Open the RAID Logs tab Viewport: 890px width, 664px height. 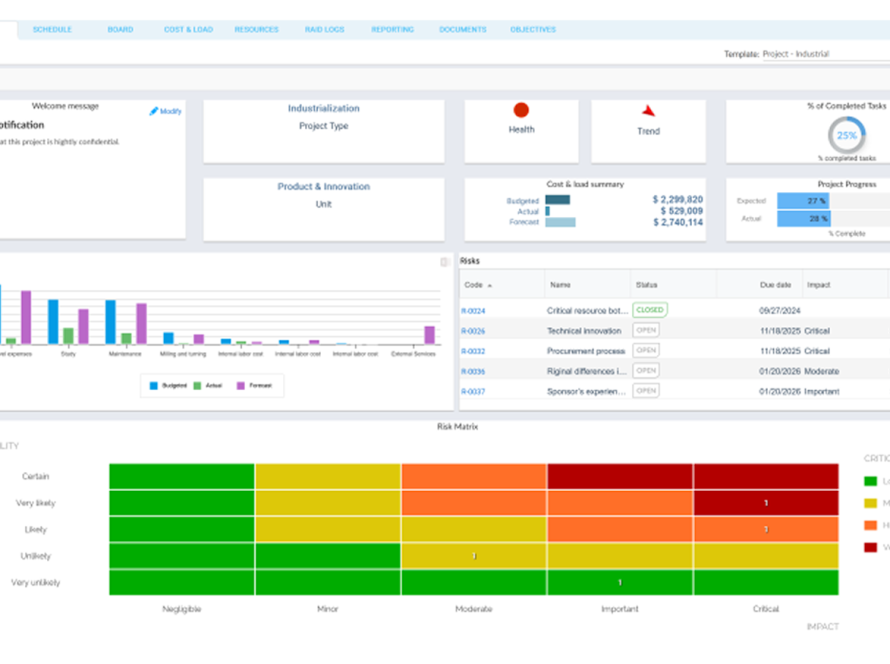tap(325, 30)
